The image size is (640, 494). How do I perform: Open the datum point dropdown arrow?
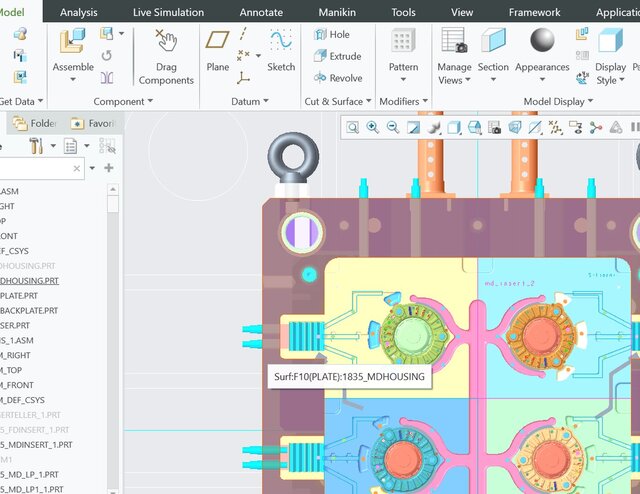[258, 56]
